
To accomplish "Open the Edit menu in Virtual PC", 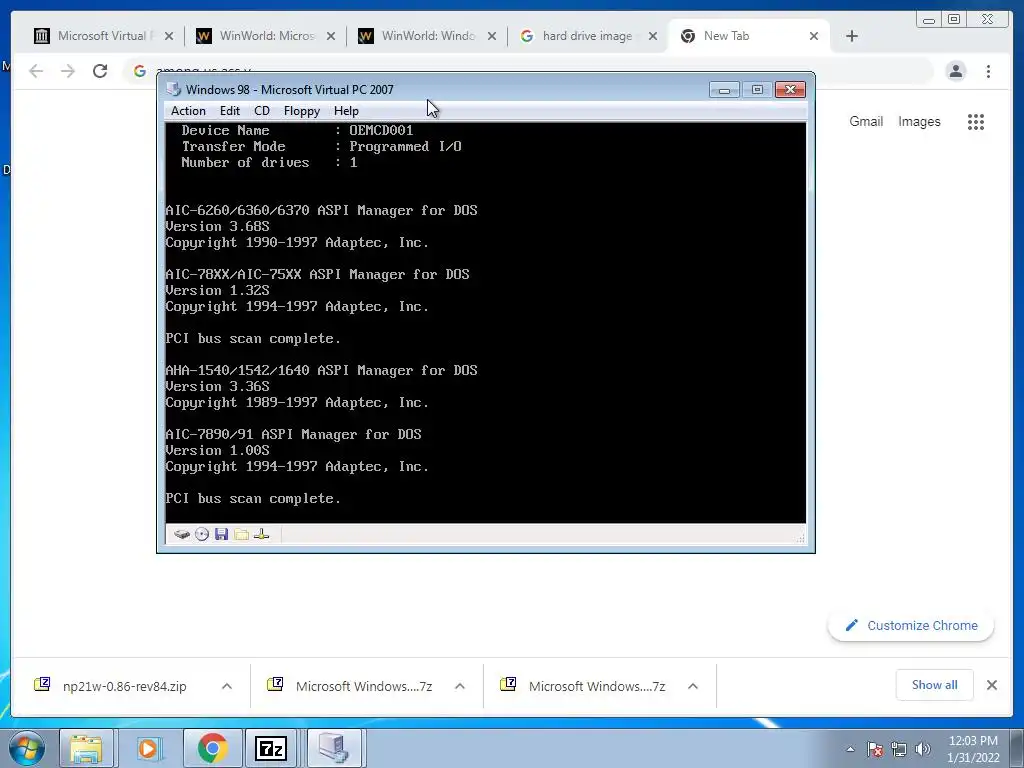I will (230, 111).
